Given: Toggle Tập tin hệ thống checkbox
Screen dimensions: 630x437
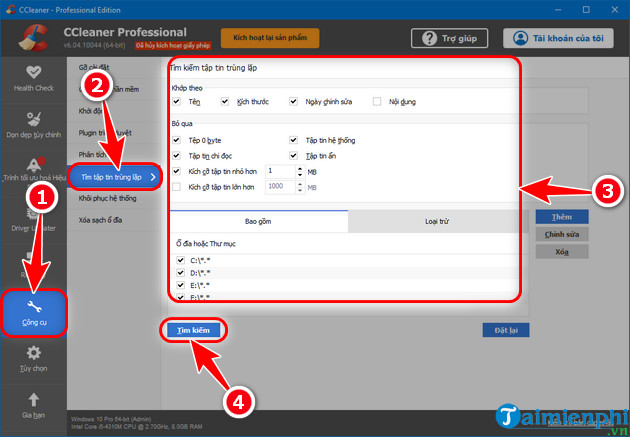Looking at the screenshot, I should (293, 140).
